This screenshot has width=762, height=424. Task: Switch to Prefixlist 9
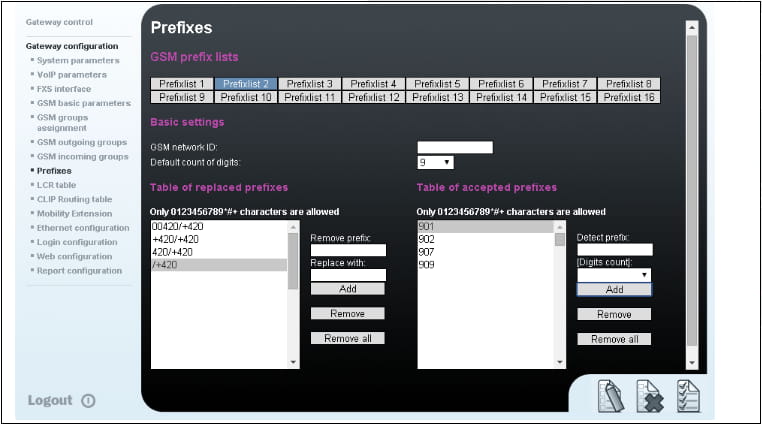tap(182, 97)
